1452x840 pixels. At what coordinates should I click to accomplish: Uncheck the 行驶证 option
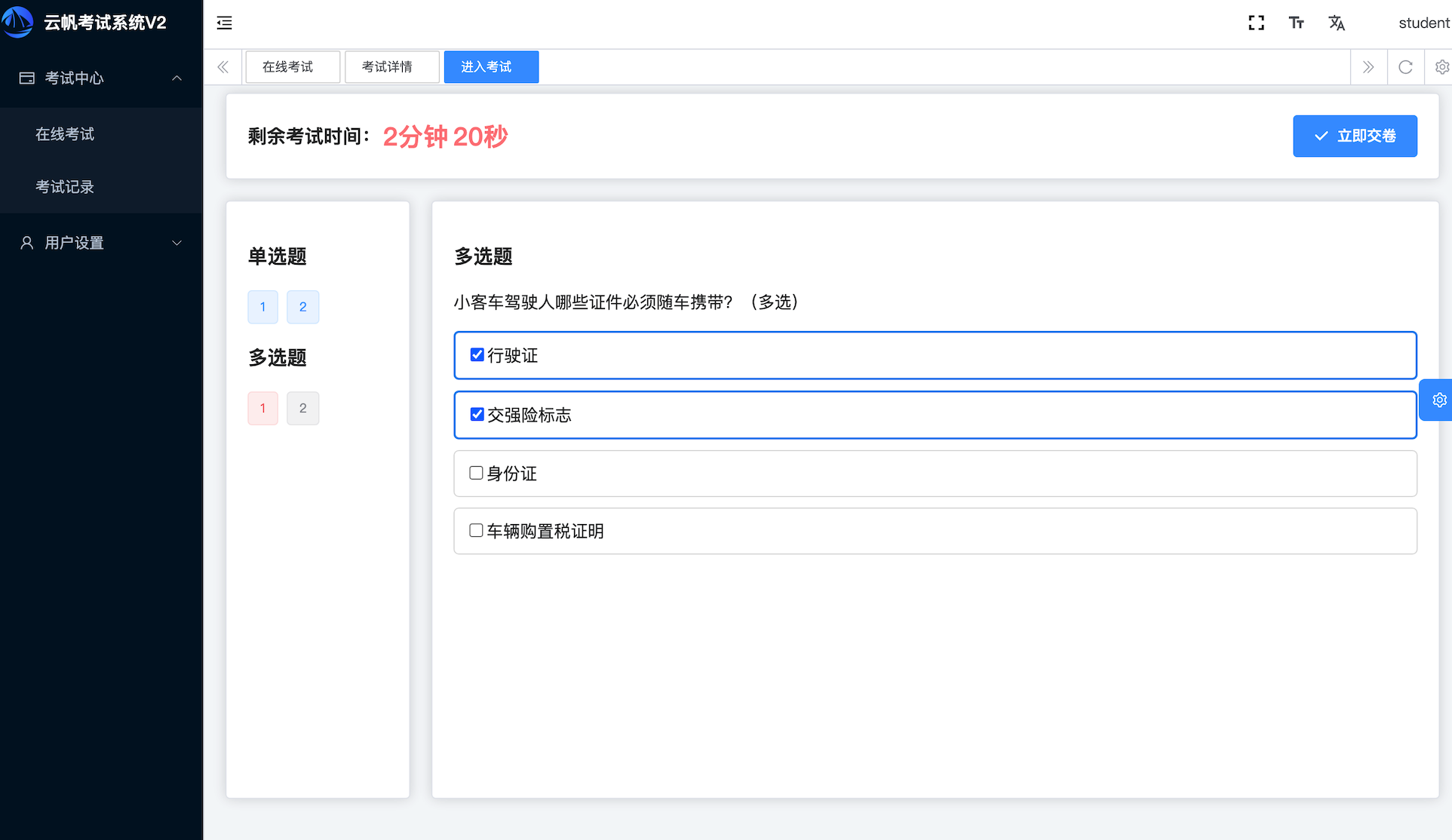(x=477, y=354)
